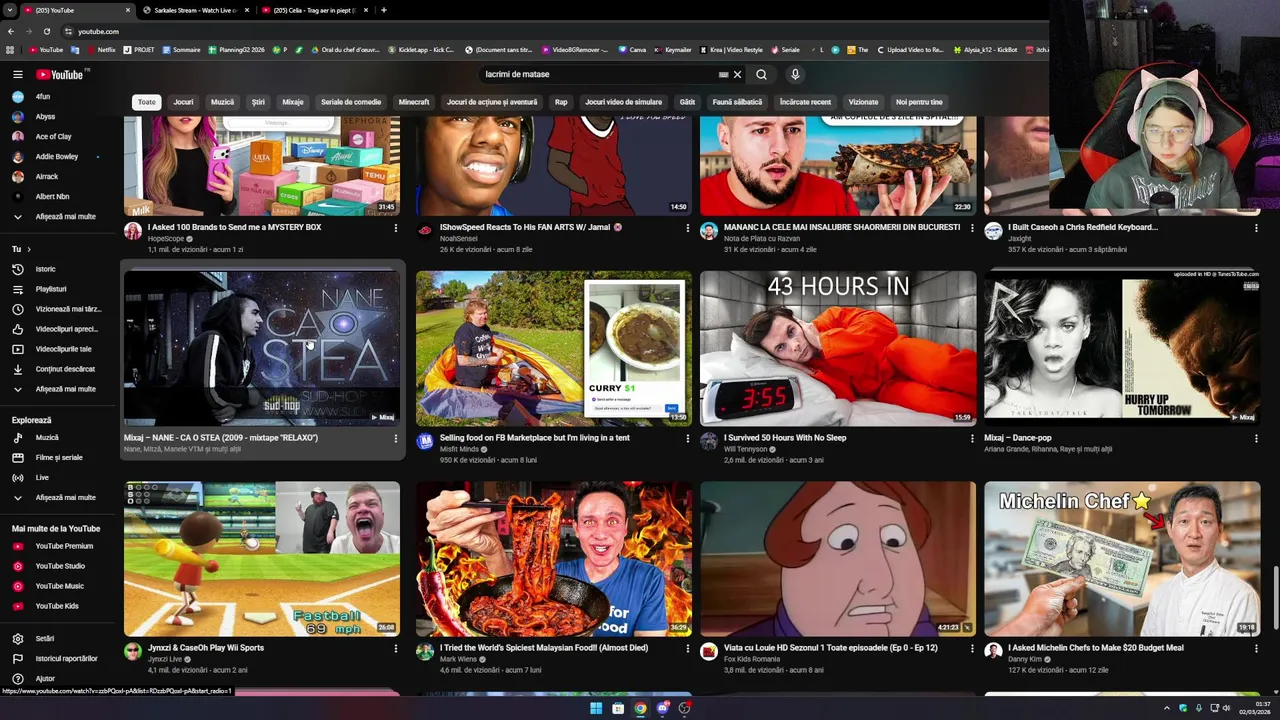
Task: Open YouTube Kids
Action: pos(58,606)
